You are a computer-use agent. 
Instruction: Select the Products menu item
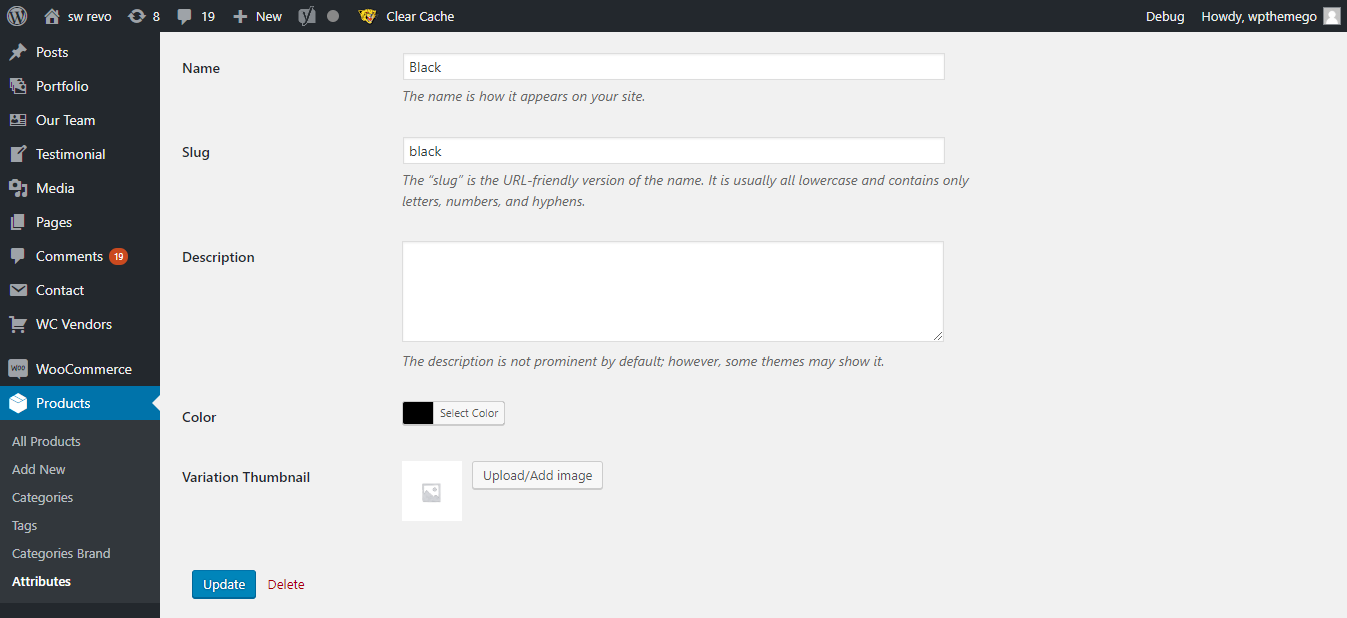[x=80, y=403]
